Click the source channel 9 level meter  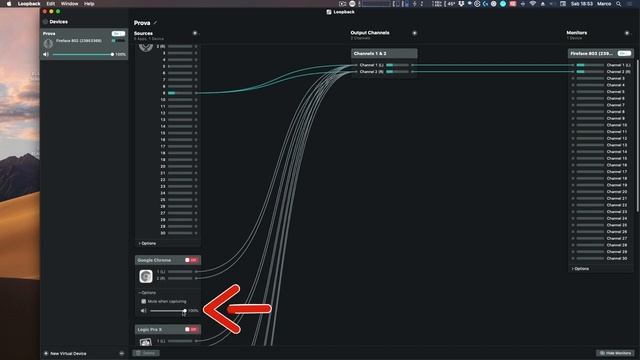(180, 93)
